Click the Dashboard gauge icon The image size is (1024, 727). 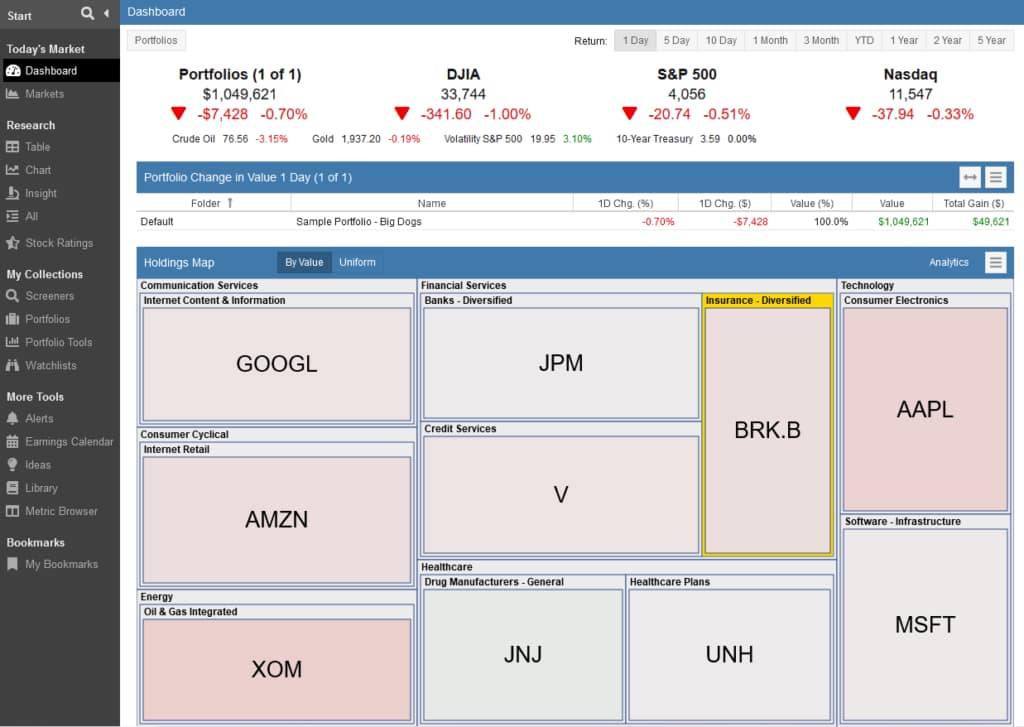click(x=13, y=71)
